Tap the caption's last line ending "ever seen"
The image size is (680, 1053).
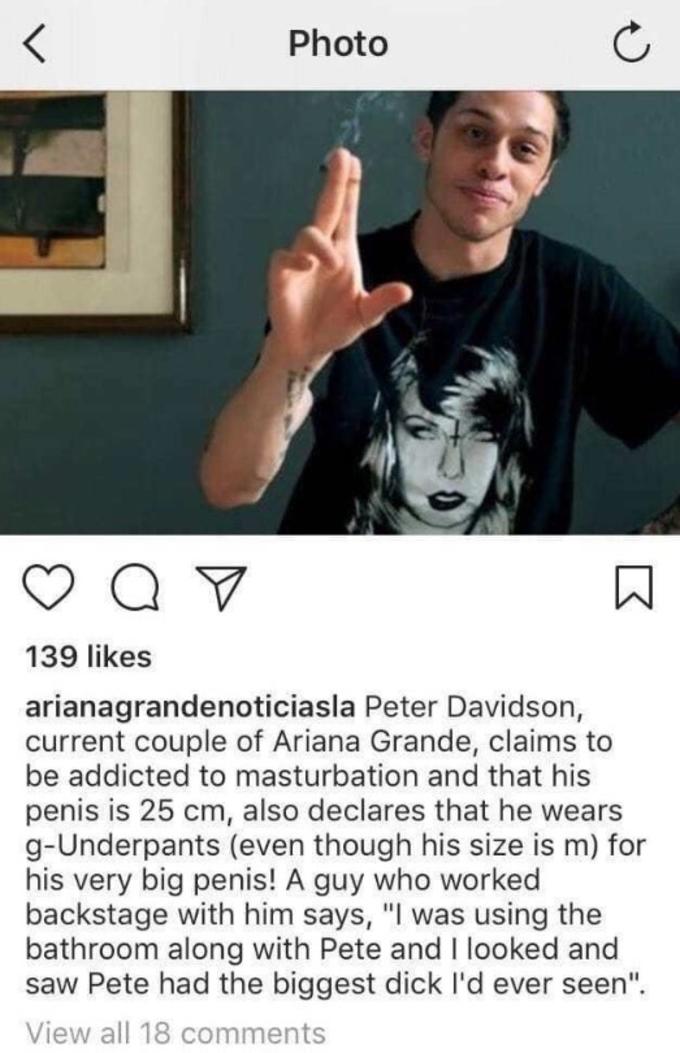click(338, 985)
